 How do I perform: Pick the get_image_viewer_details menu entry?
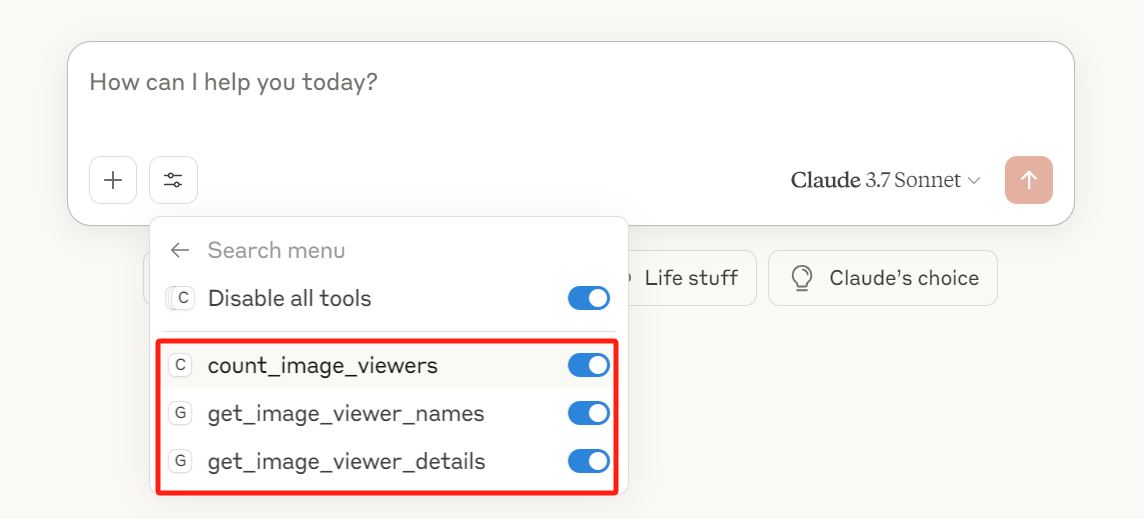point(346,462)
